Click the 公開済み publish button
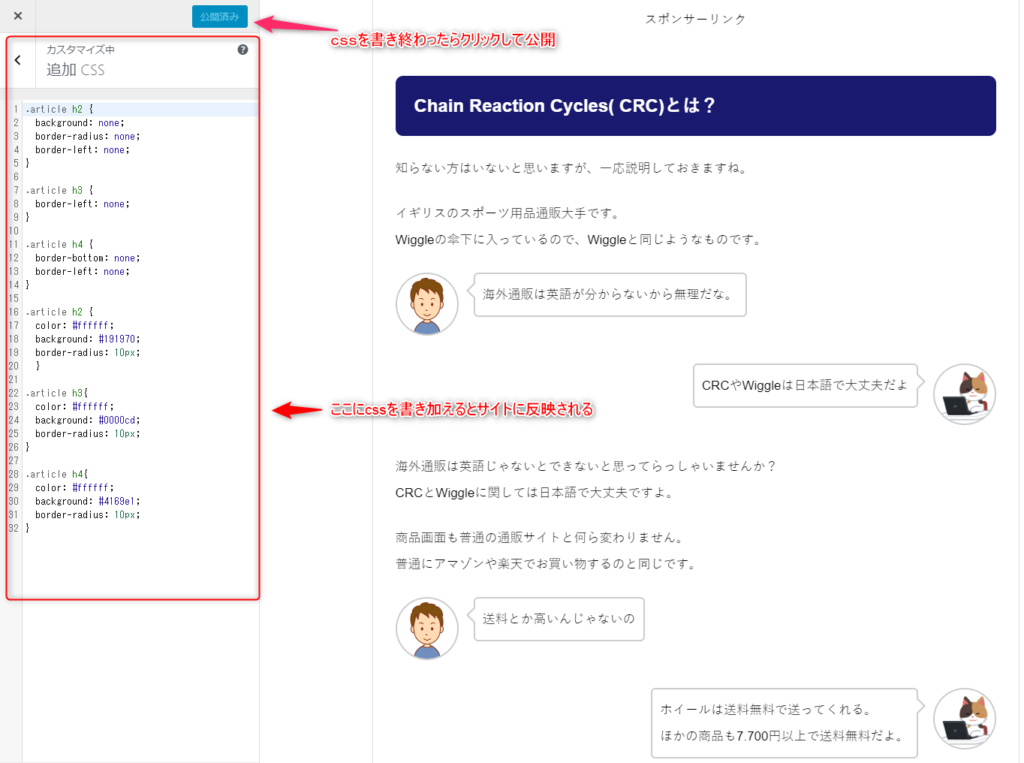1024x763 pixels. click(219, 16)
